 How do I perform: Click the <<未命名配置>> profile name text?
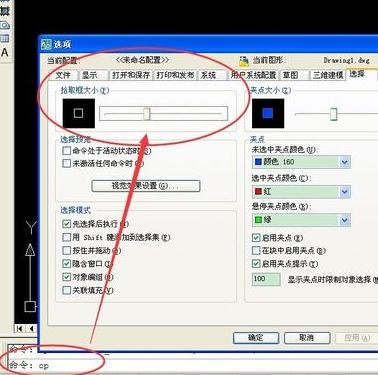click(x=142, y=60)
